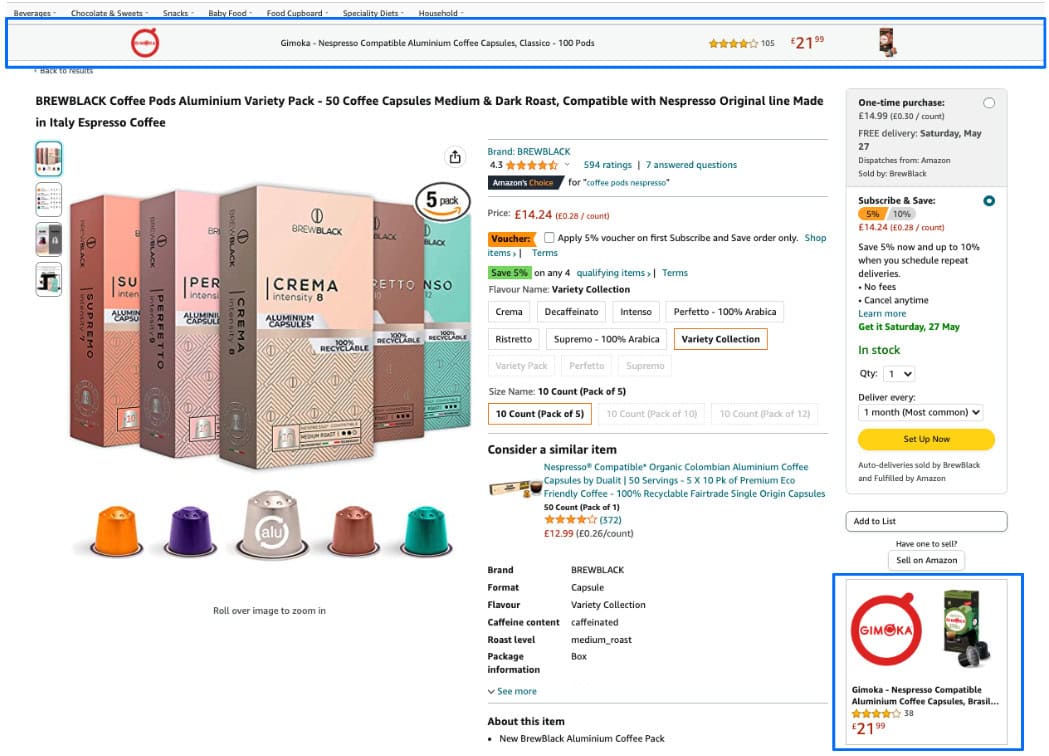The height and width of the screenshot is (756, 1049).
Task: Click the Gimoka logo in top banner
Action: coord(145,44)
